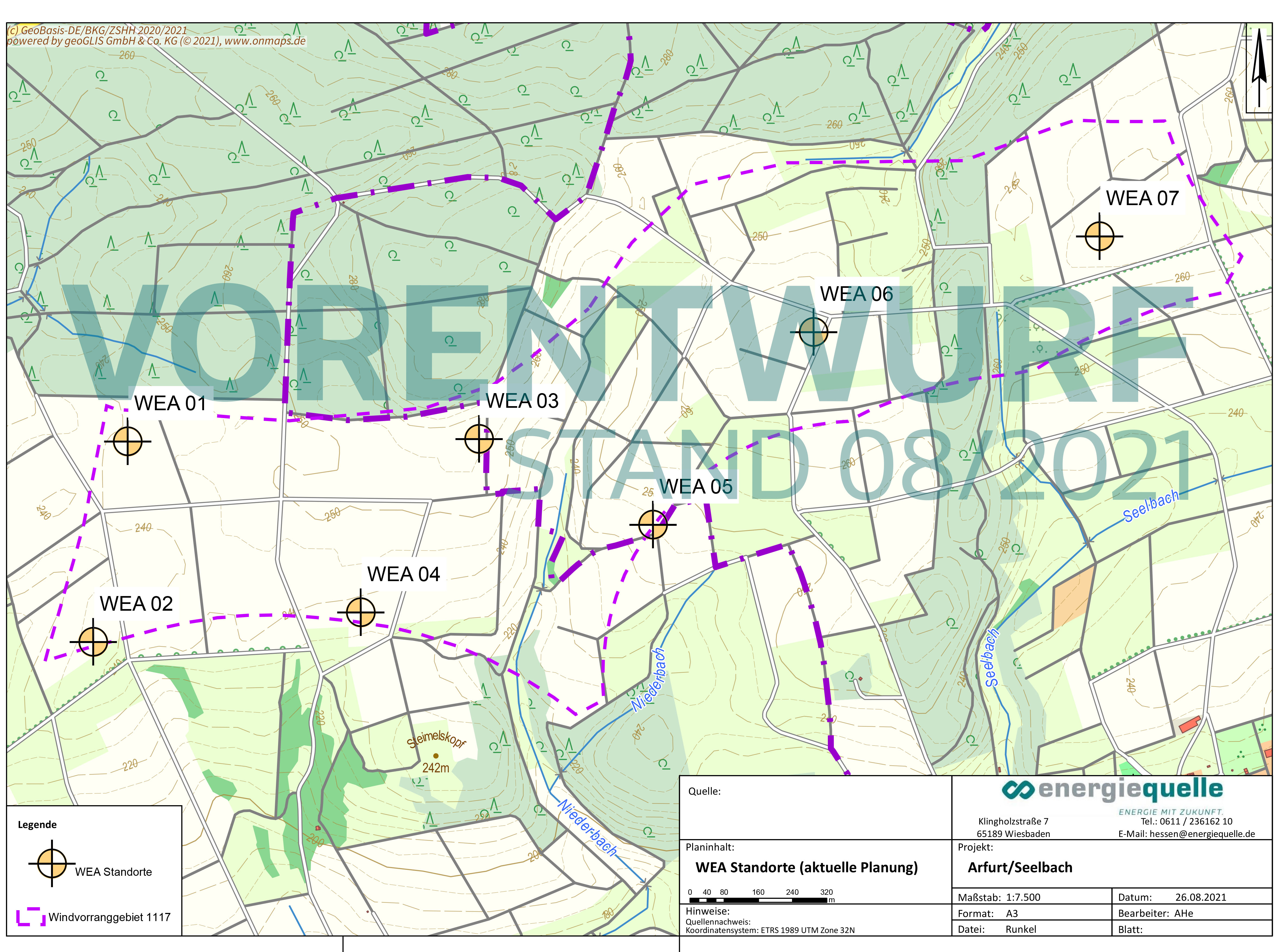1288x952 pixels.
Task: Click the WEA 06 turbine marker
Action: [x=813, y=332]
